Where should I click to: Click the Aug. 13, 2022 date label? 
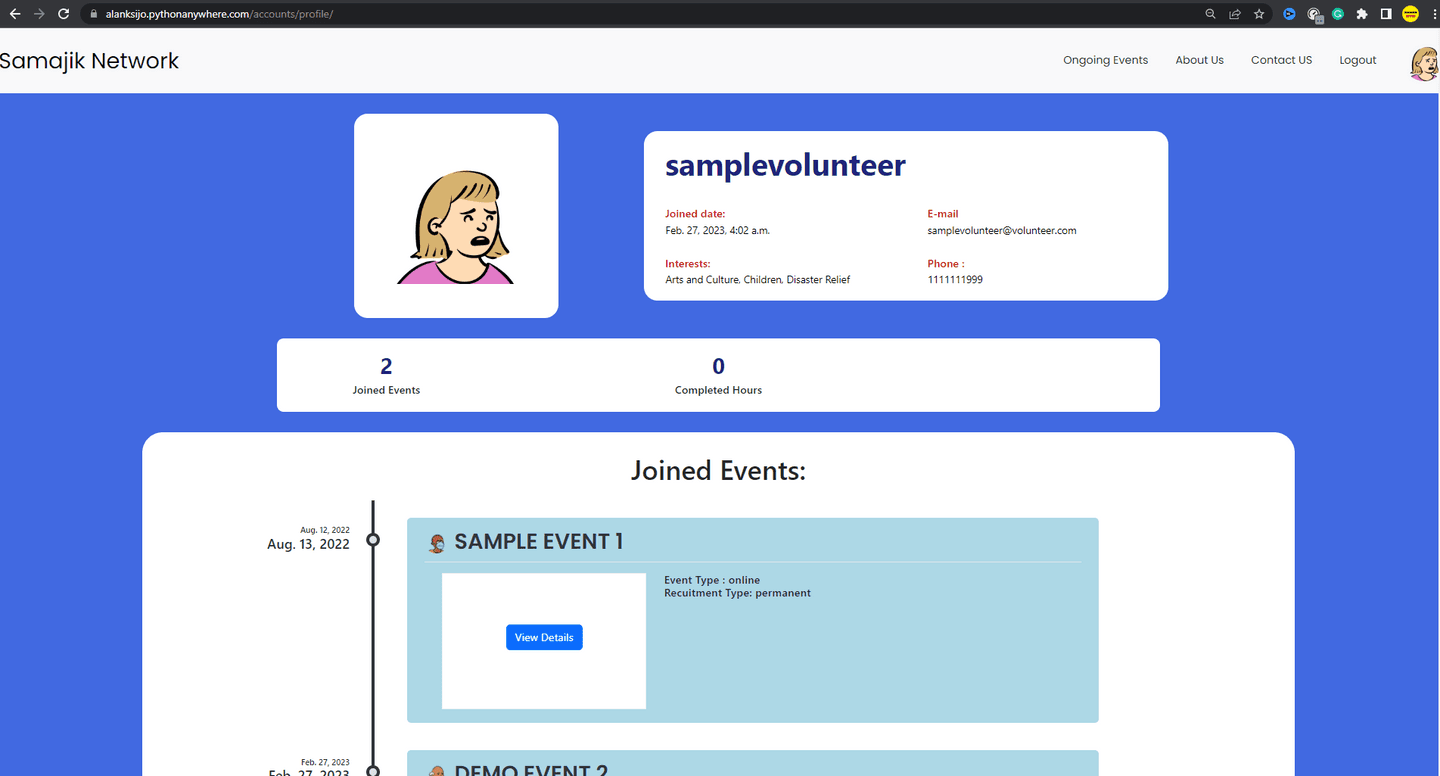pos(308,545)
